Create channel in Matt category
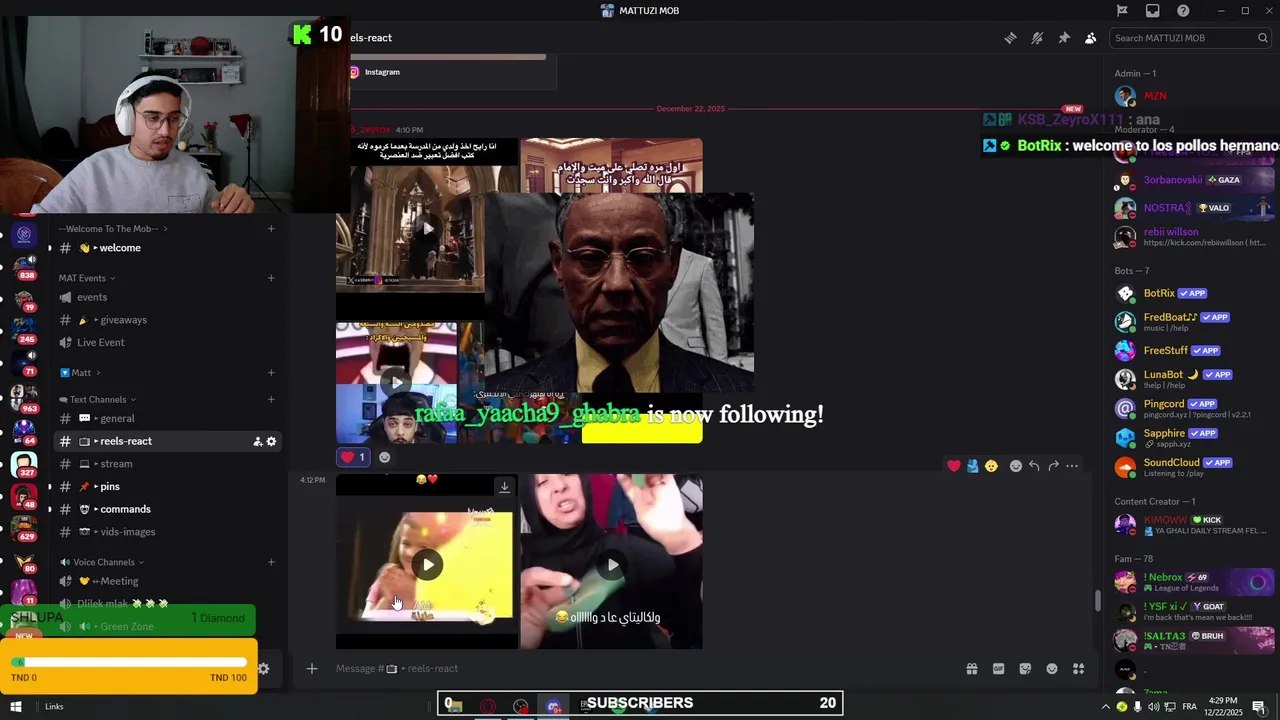The height and width of the screenshot is (720, 1280). pyautogui.click(x=271, y=373)
